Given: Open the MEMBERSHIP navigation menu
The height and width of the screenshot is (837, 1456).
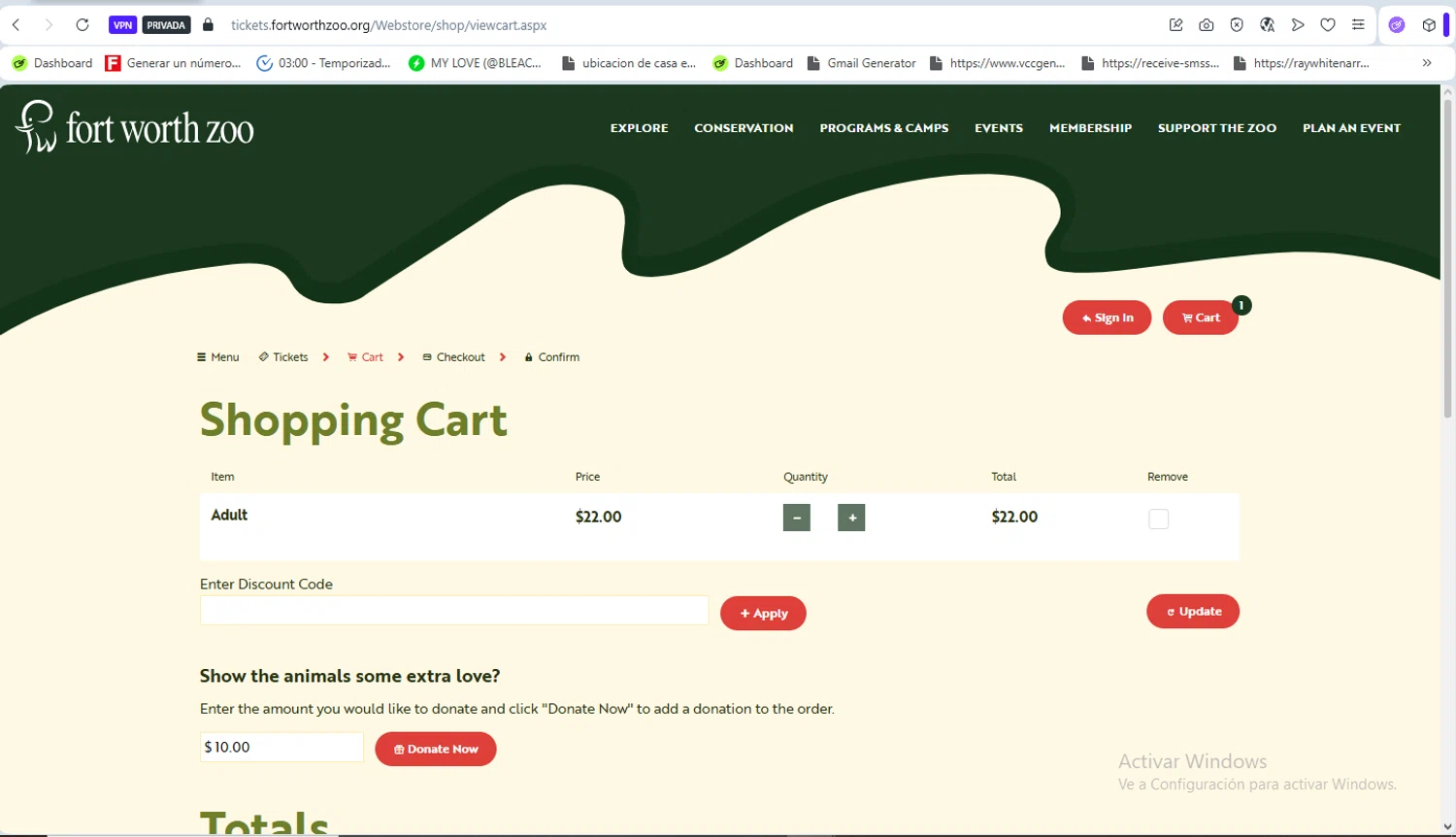Looking at the screenshot, I should [x=1090, y=128].
